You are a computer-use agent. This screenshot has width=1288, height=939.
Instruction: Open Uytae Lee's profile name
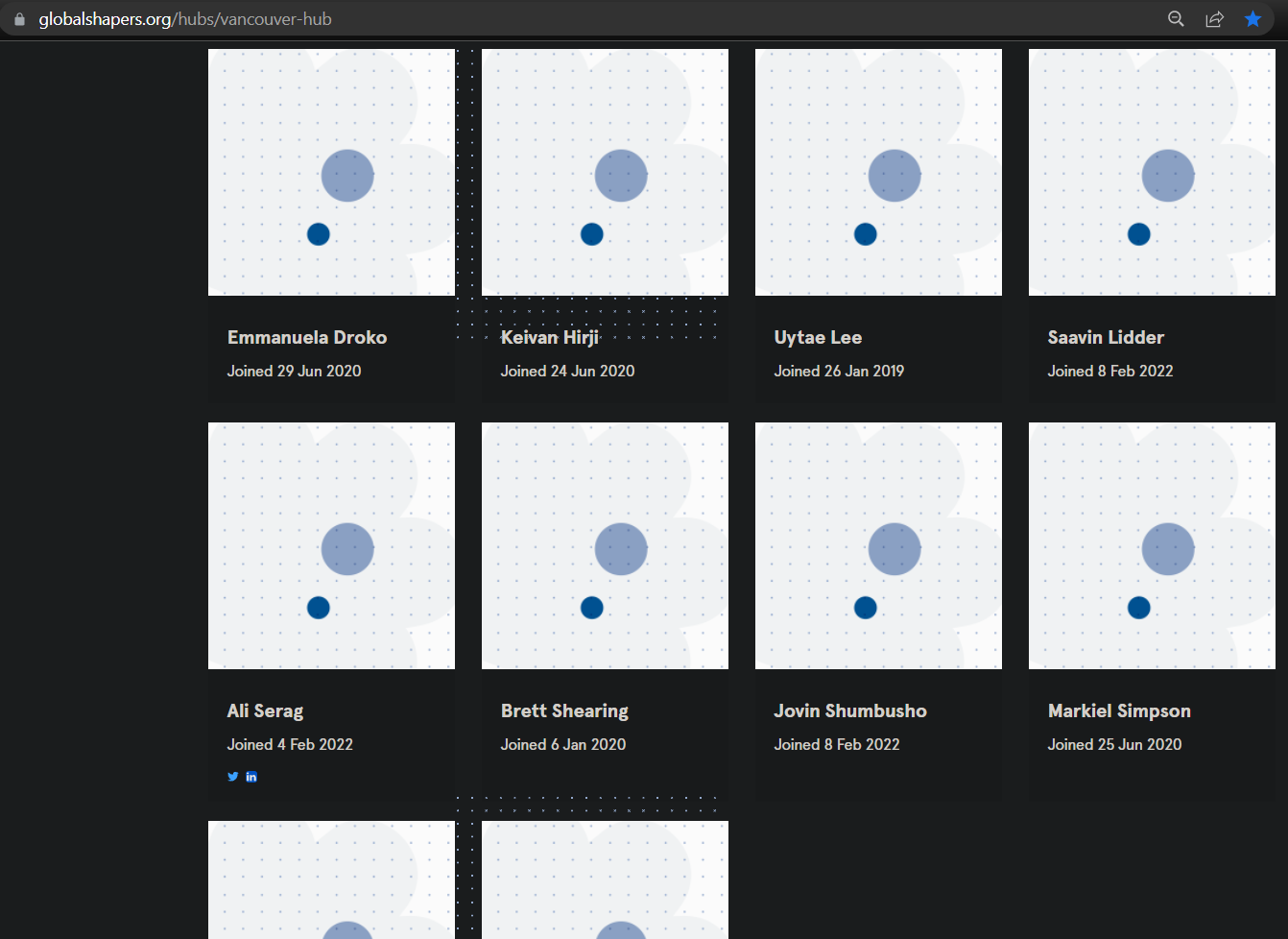click(818, 337)
